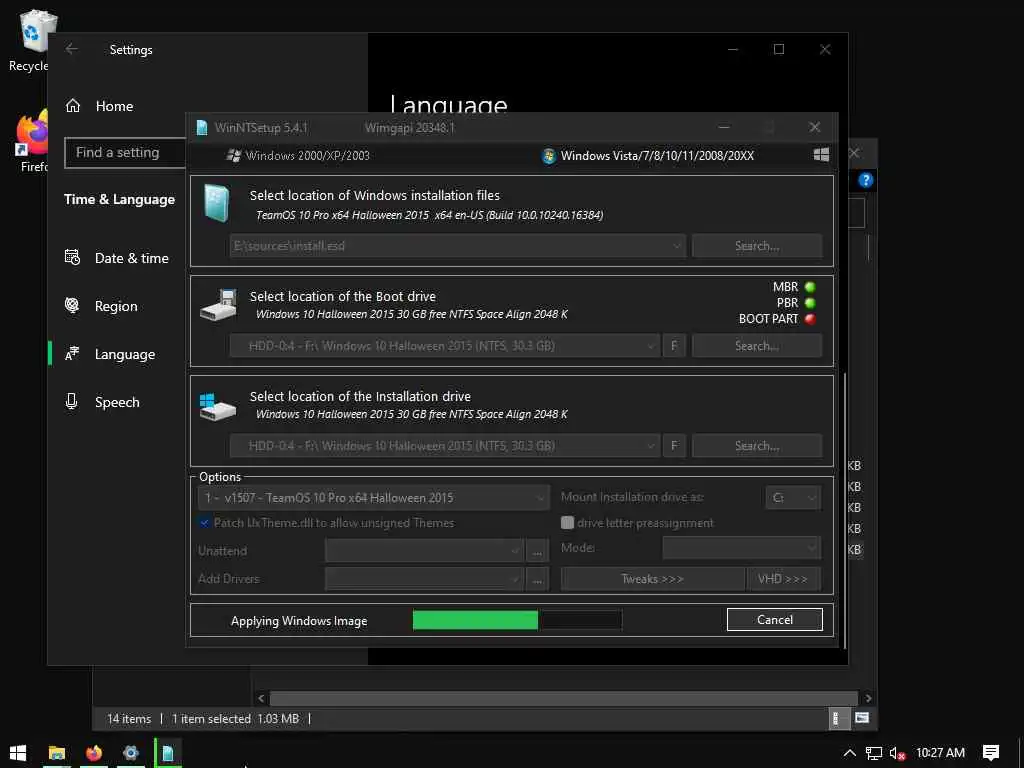
Task: Click Search for the Installation drive
Action: point(757,446)
